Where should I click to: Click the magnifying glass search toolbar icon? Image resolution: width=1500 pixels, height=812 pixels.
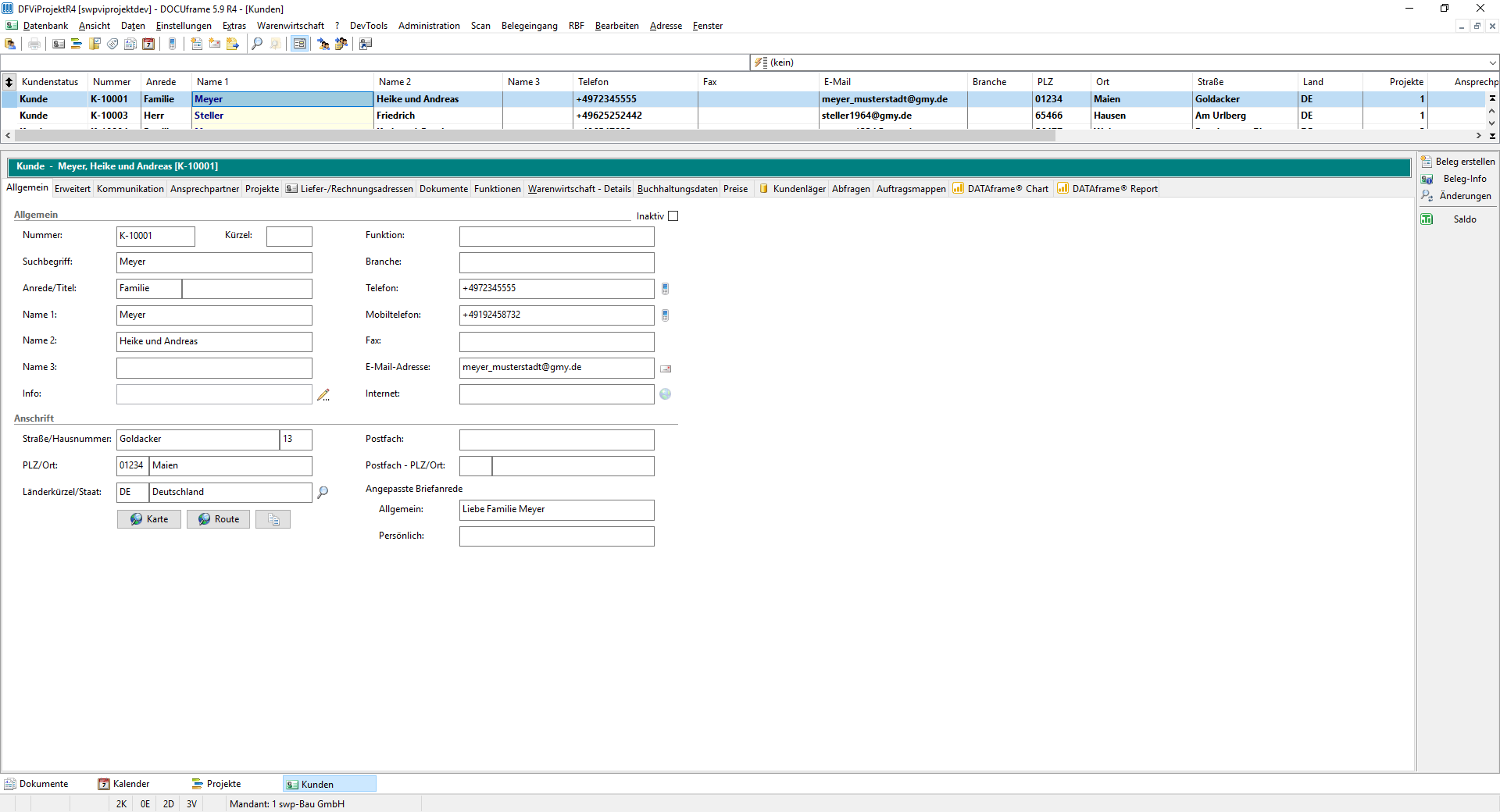[257, 44]
